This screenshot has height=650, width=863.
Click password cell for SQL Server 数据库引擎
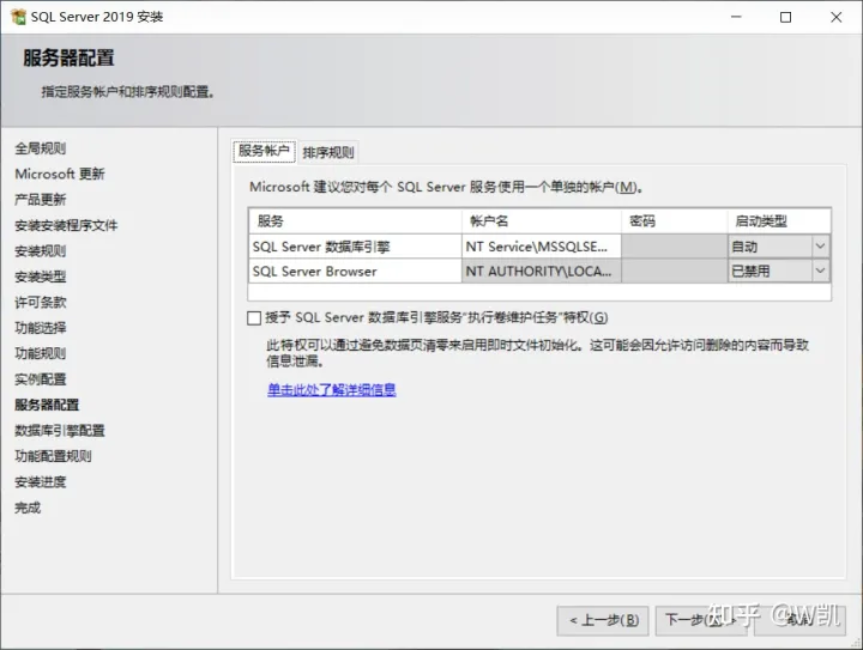(674, 247)
